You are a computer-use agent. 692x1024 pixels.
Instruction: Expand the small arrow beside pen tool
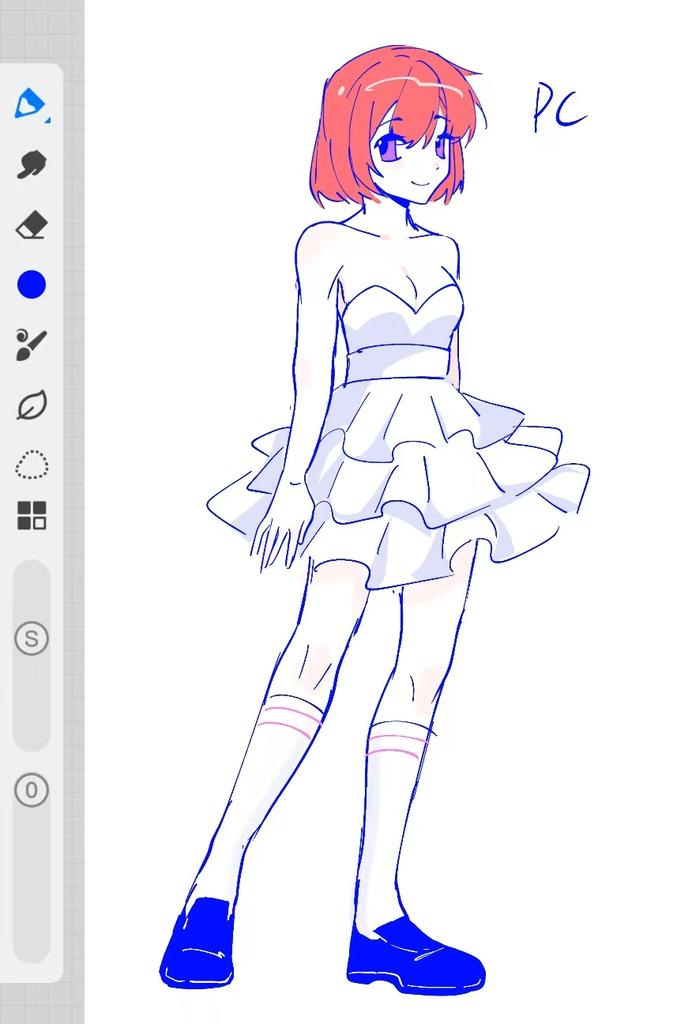pyautogui.click(x=47, y=120)
